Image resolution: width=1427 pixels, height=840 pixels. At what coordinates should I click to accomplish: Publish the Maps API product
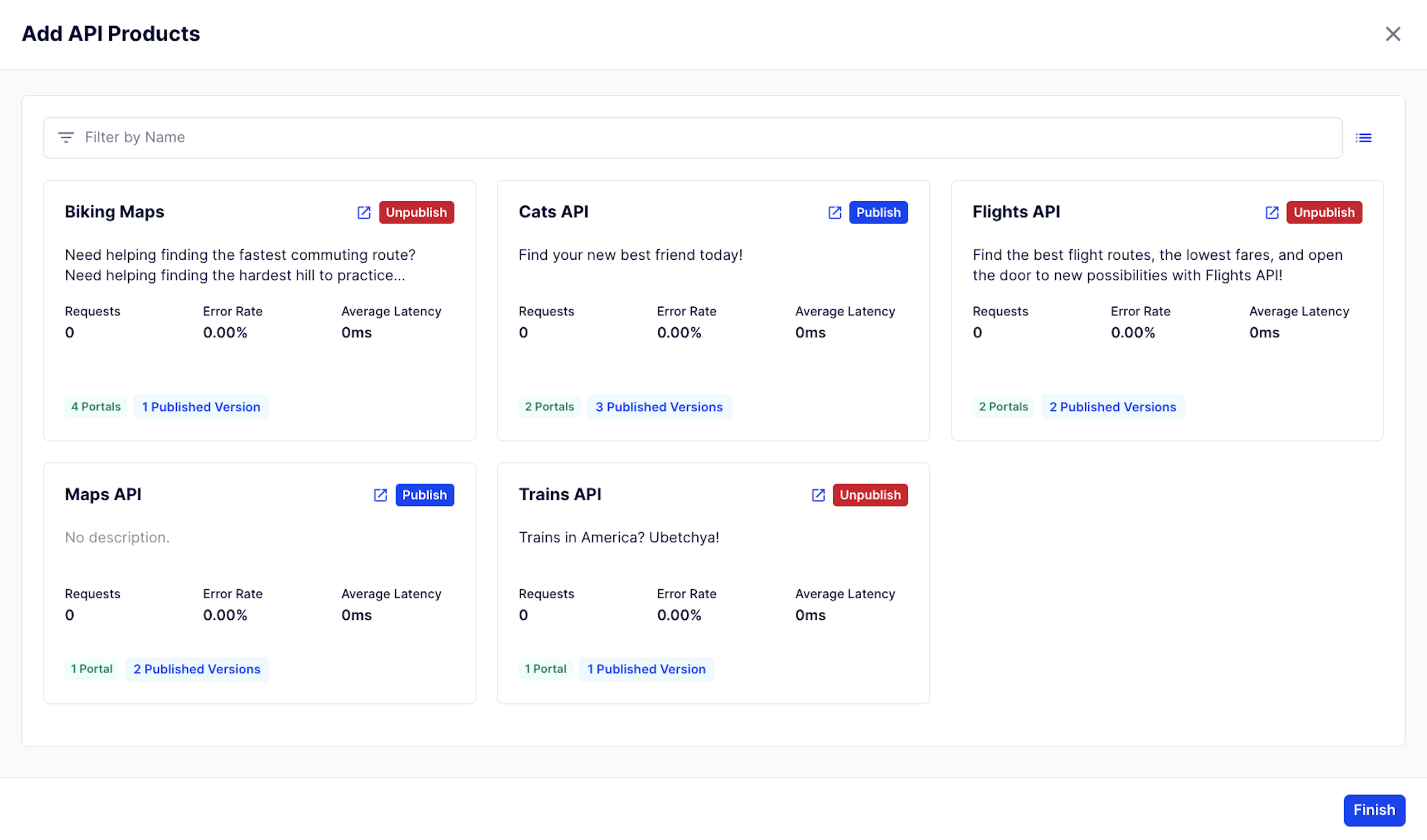tap(424, 495)
